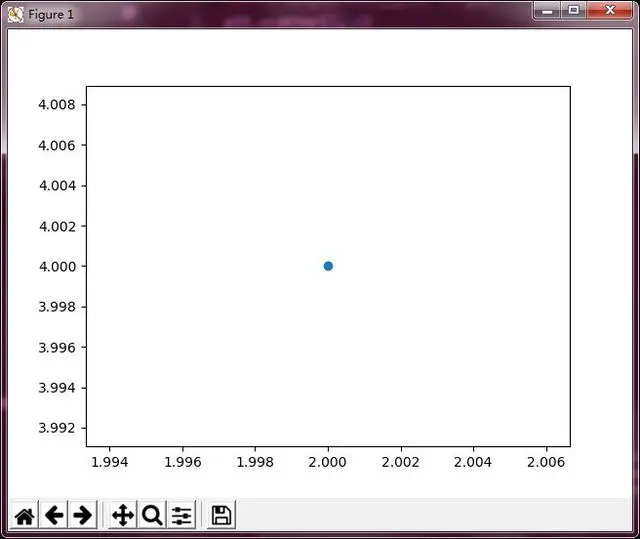Image resolution: width=640 pixels, height=539 pixels.
Task: Activate the Pan axes cross-arrows tool
Action: pyautogui.click(x=123, y=515)
